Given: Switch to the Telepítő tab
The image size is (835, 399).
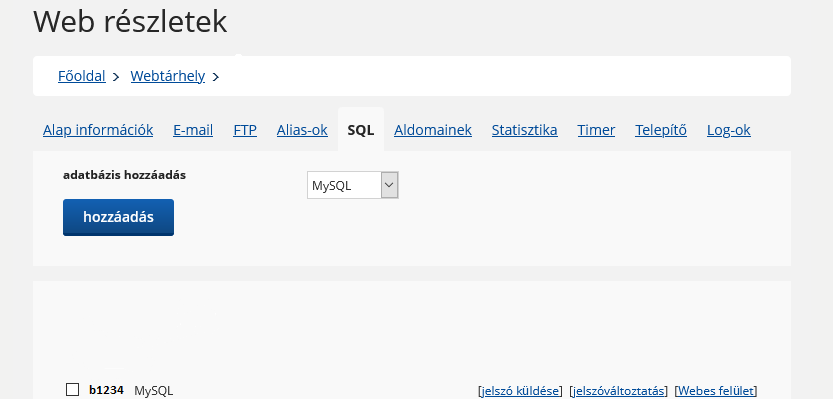Looking at the screenshot, I should coord(661,130).
